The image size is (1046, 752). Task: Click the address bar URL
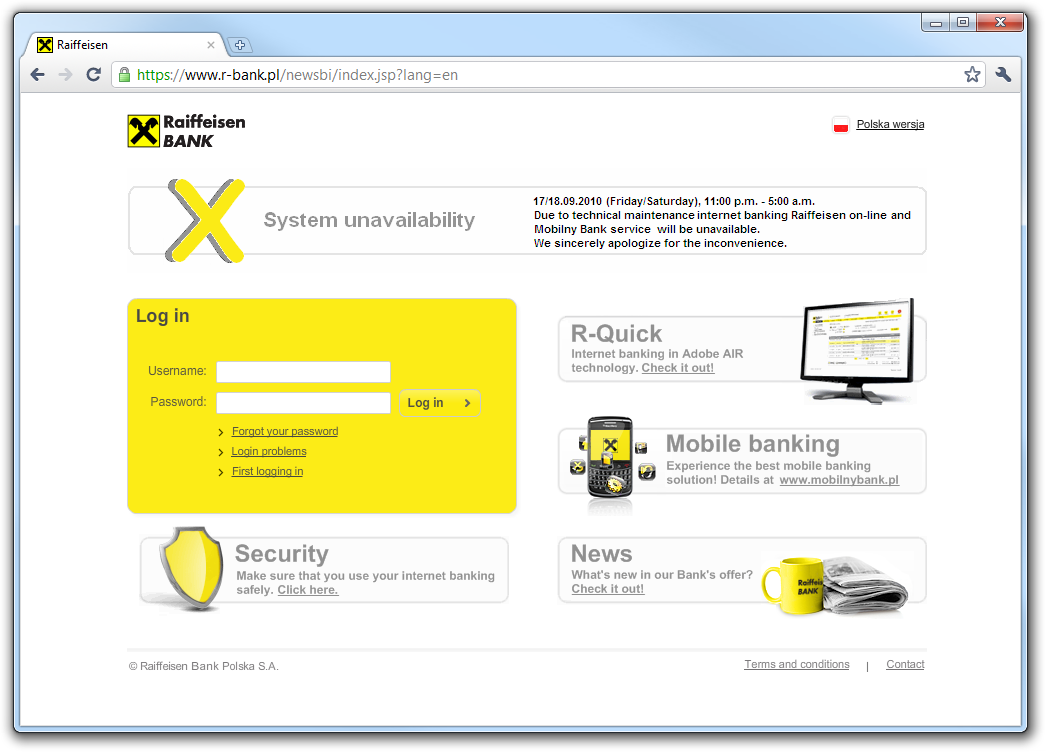(298, 75)
